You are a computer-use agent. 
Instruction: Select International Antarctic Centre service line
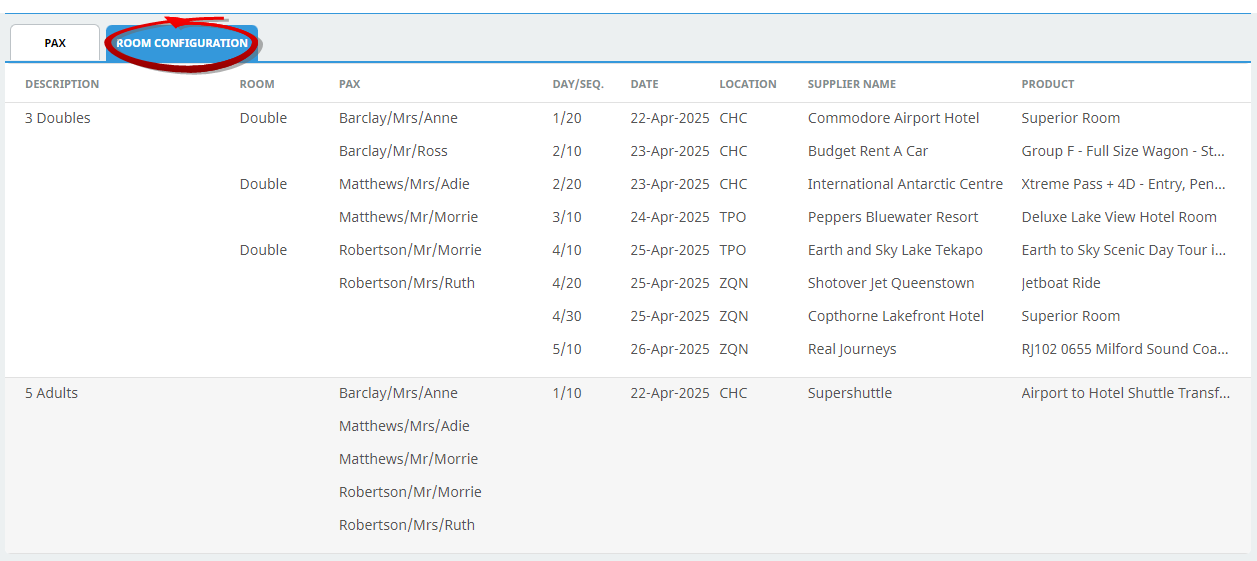tap(904, 184)
